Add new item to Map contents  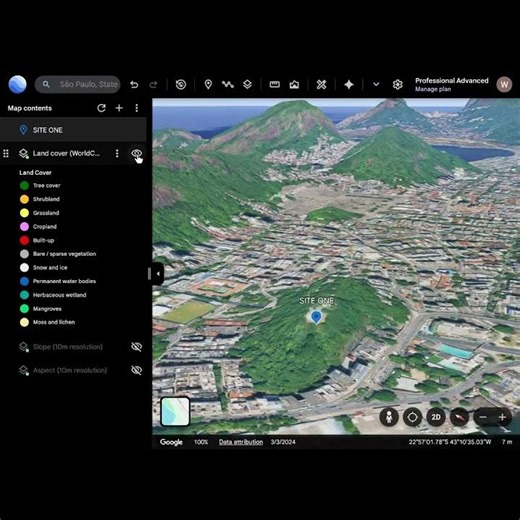click(x=119, y=108)
